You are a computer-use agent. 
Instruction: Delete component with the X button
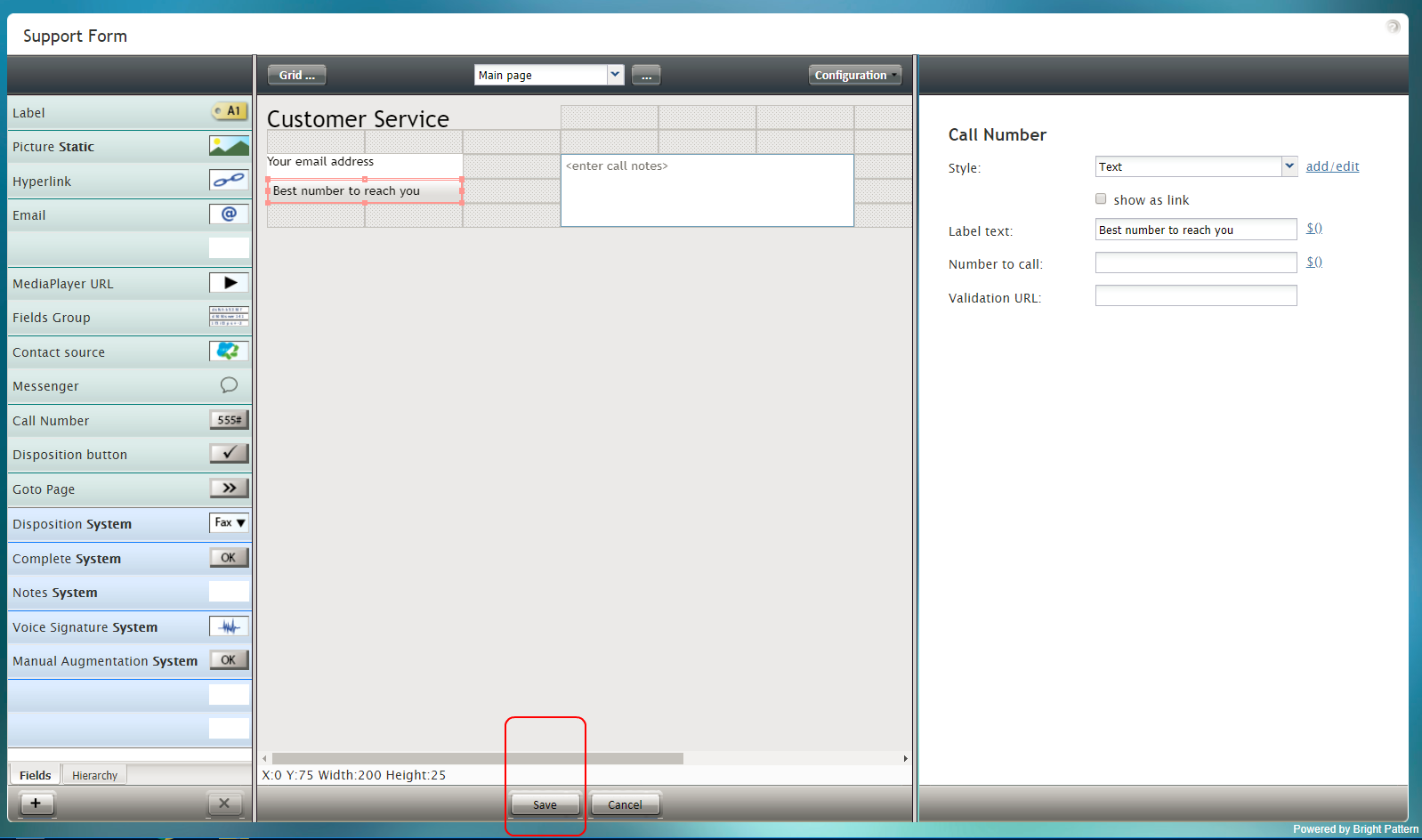[x=224, y=804]
